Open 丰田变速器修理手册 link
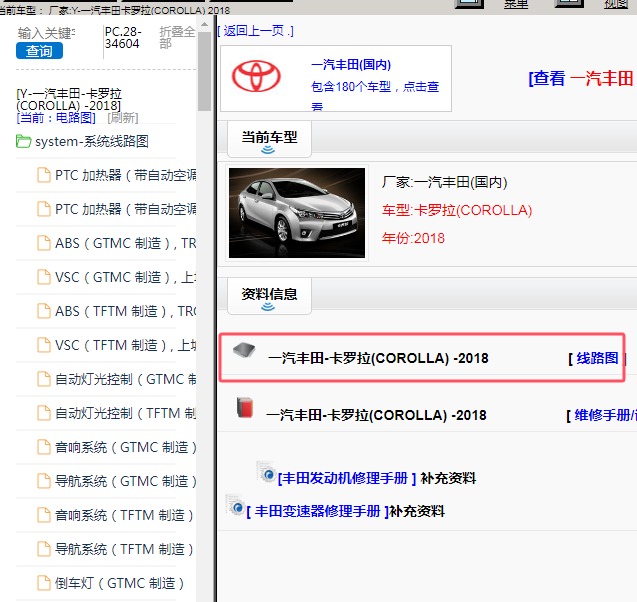The width and height of the screenshot is (637, 602). coord(317,511)
